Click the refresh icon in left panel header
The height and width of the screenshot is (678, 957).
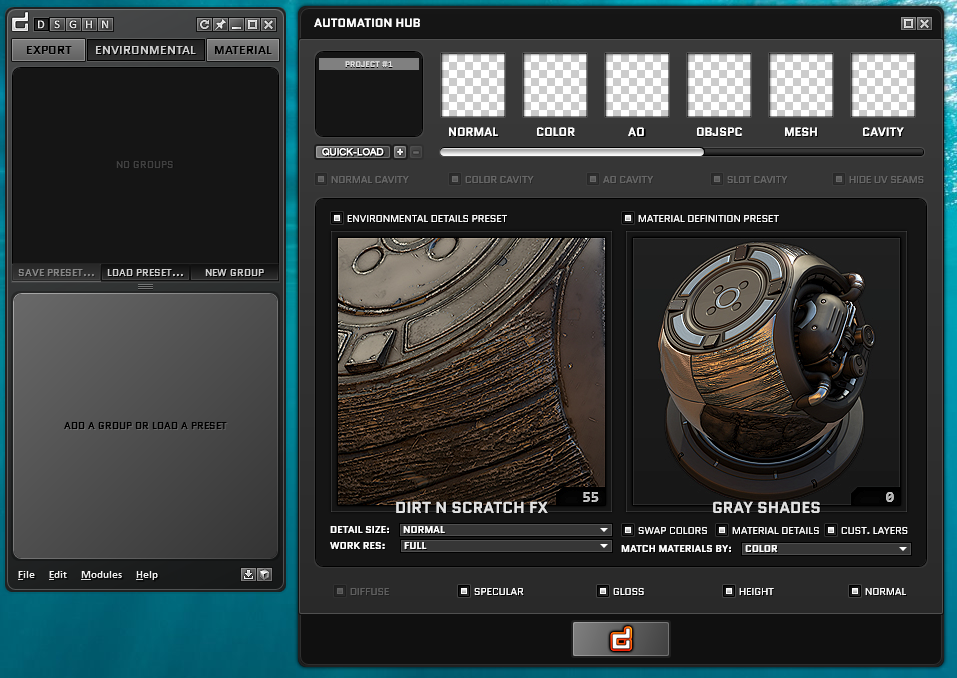205,24
